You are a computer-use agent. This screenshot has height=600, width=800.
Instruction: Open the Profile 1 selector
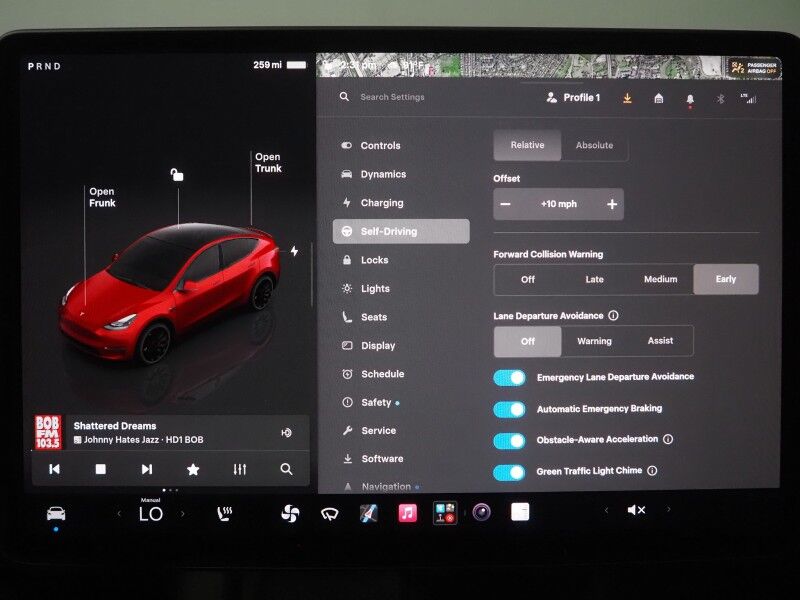click(x=573, y=97)
